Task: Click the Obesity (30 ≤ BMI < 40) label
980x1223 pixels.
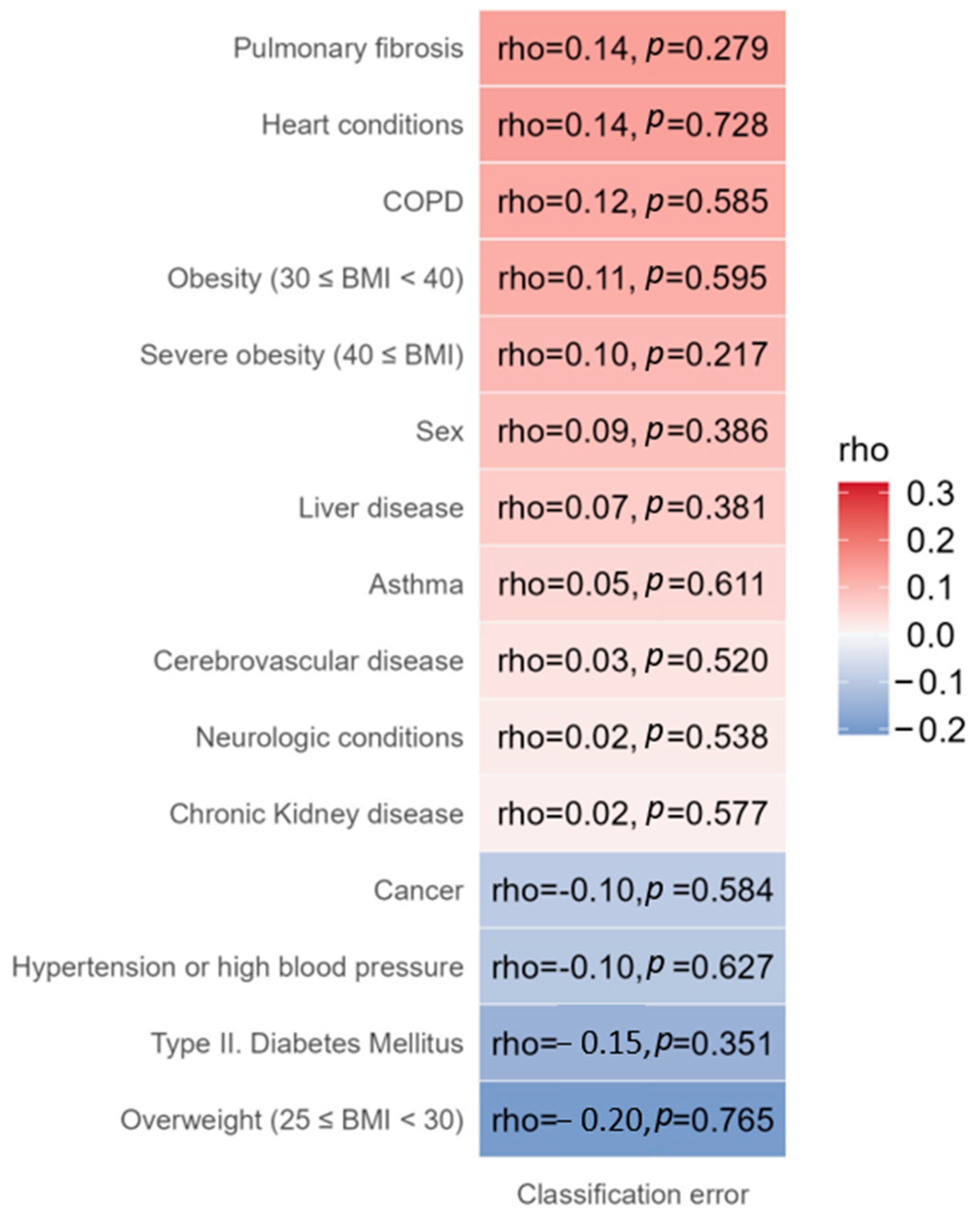Action: point(315,279)
